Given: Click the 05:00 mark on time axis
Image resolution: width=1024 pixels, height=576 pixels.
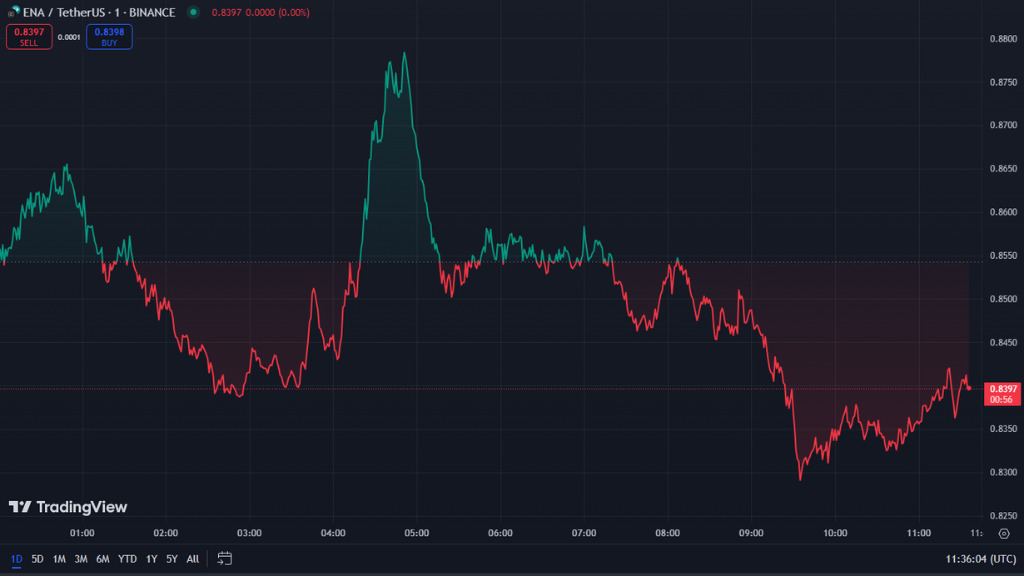Looking at the screenshot, I should point(417,533).
